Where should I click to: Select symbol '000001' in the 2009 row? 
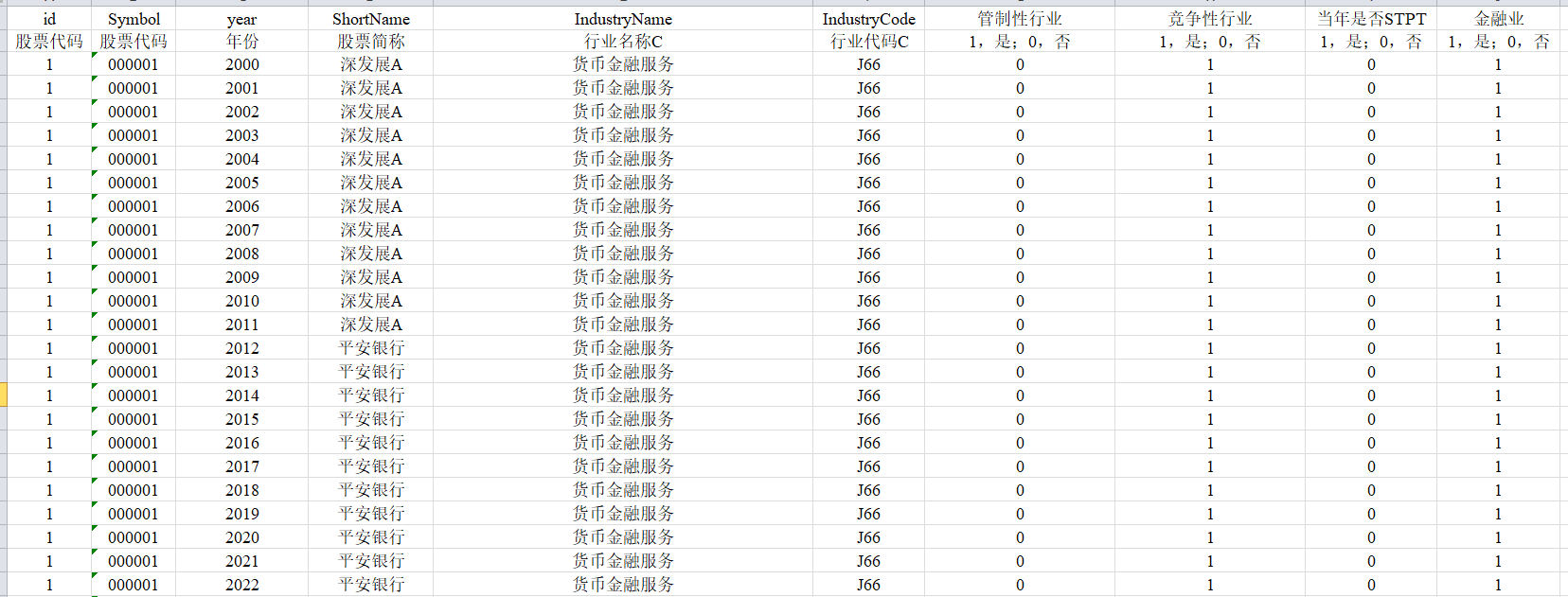[134, 277]
